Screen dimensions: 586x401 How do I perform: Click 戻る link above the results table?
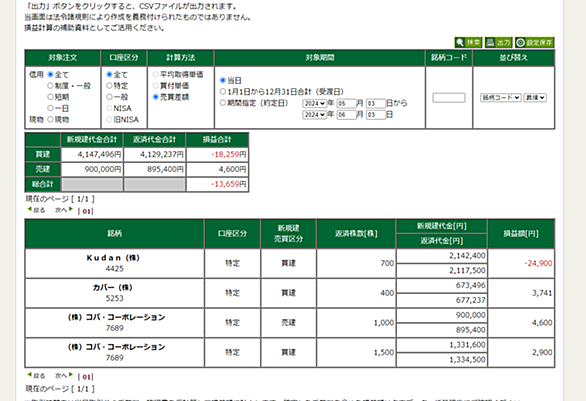(x=37, y=210)
